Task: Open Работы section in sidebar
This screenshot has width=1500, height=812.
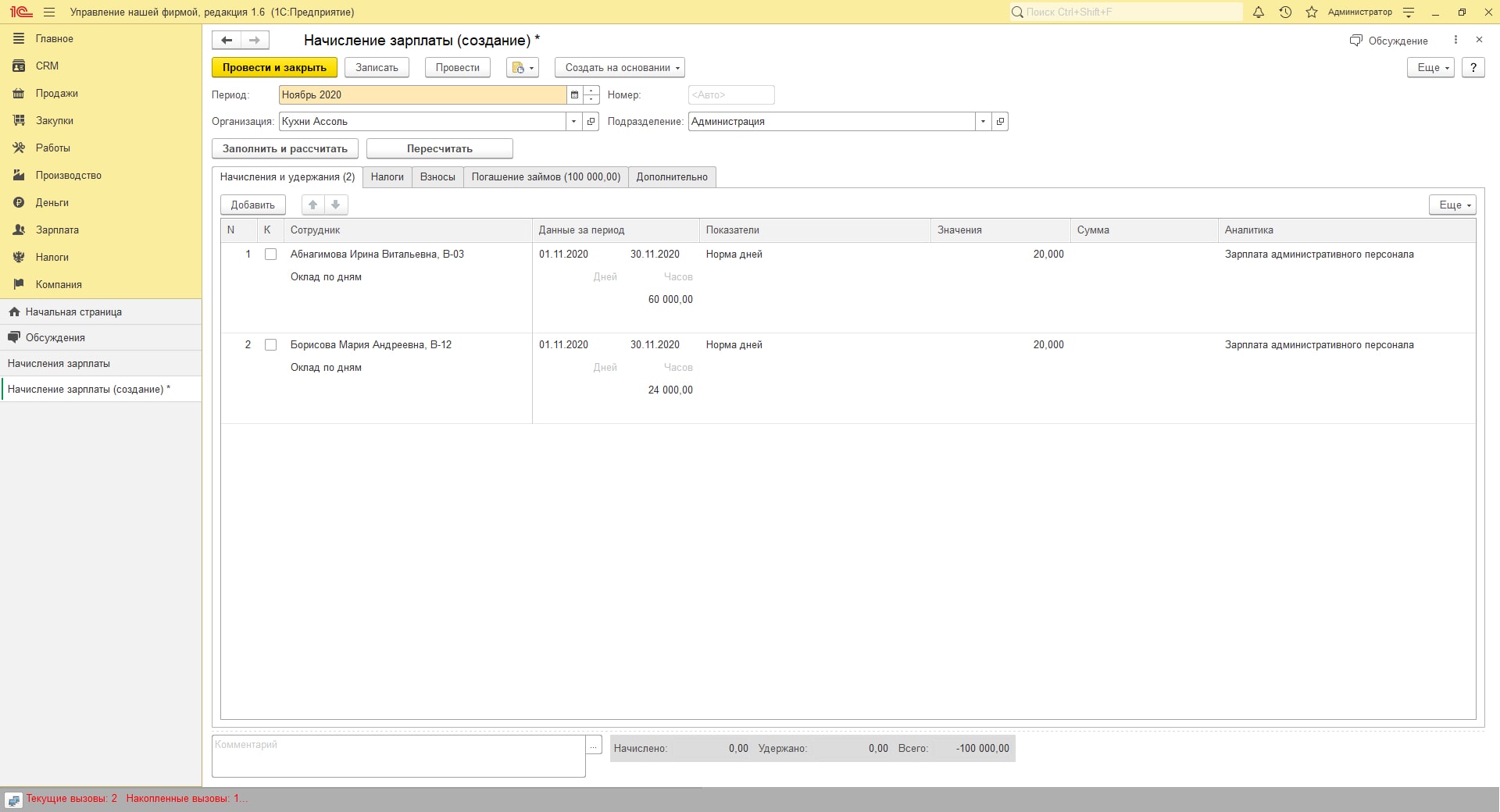Action: click(101, 148)
